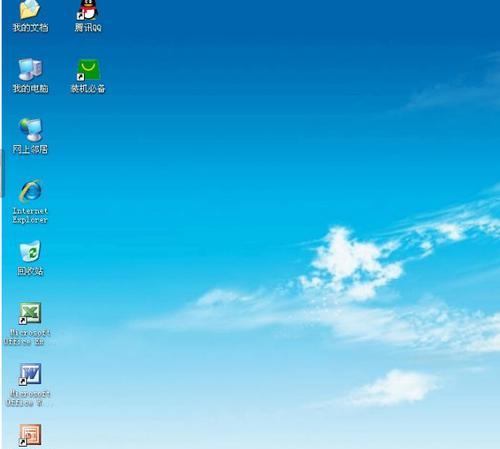Select the 腾讯QQ penguin icon
500x449 pixels.
[87, 9]
